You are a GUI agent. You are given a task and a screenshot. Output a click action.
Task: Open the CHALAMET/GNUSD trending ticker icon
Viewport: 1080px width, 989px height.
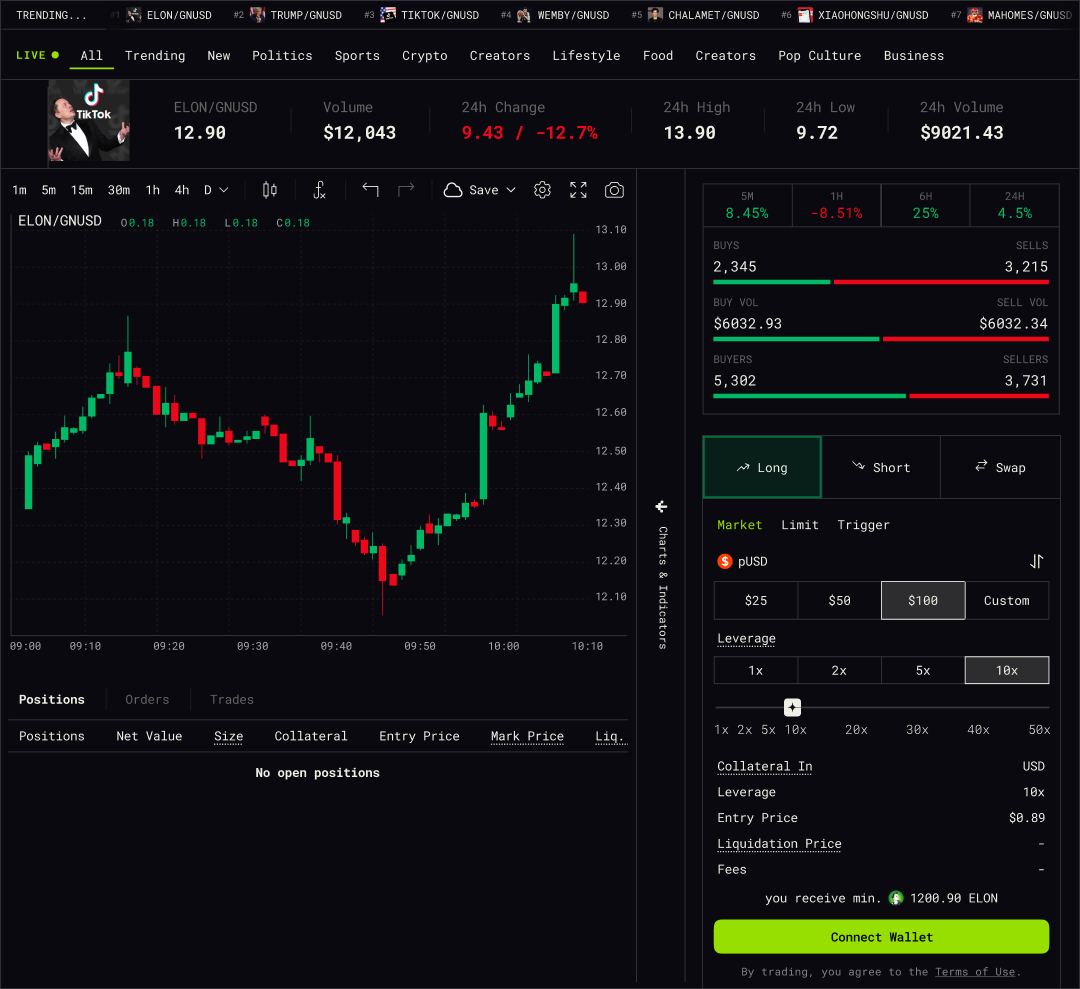point(655,15)
